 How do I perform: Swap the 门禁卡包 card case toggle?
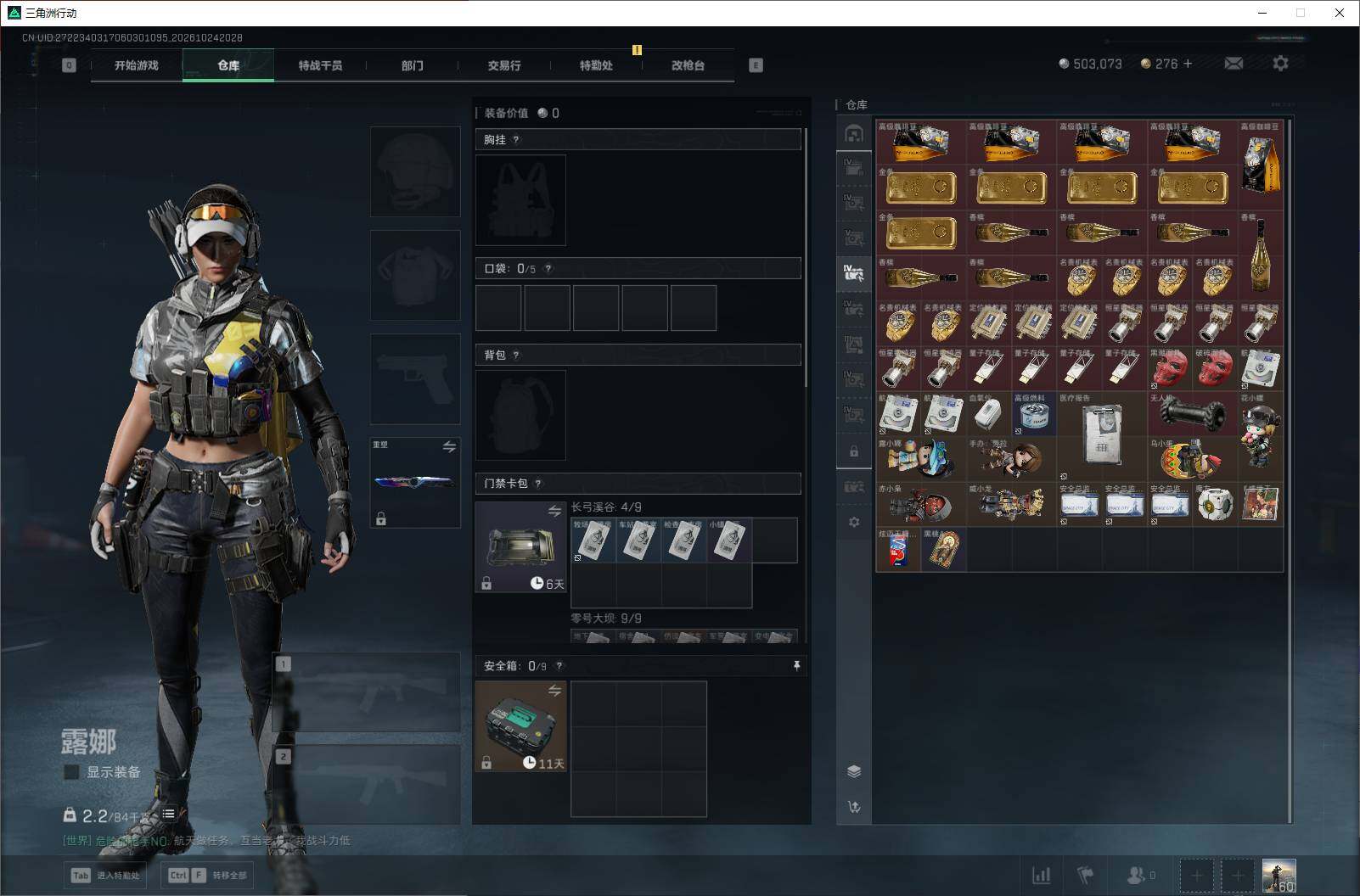pyautogui.click(x=554, y=511)
